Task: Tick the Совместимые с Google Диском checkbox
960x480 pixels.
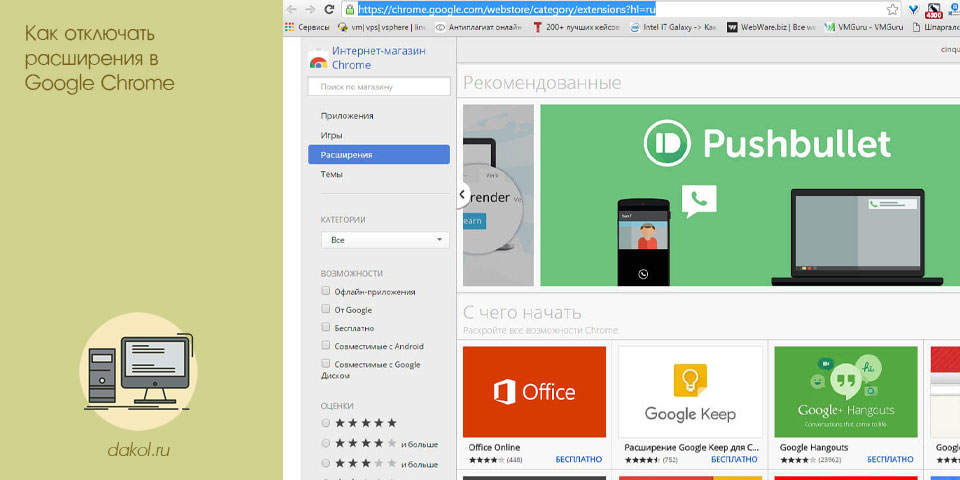Action: pyautogui.click(x=326, y=364)
